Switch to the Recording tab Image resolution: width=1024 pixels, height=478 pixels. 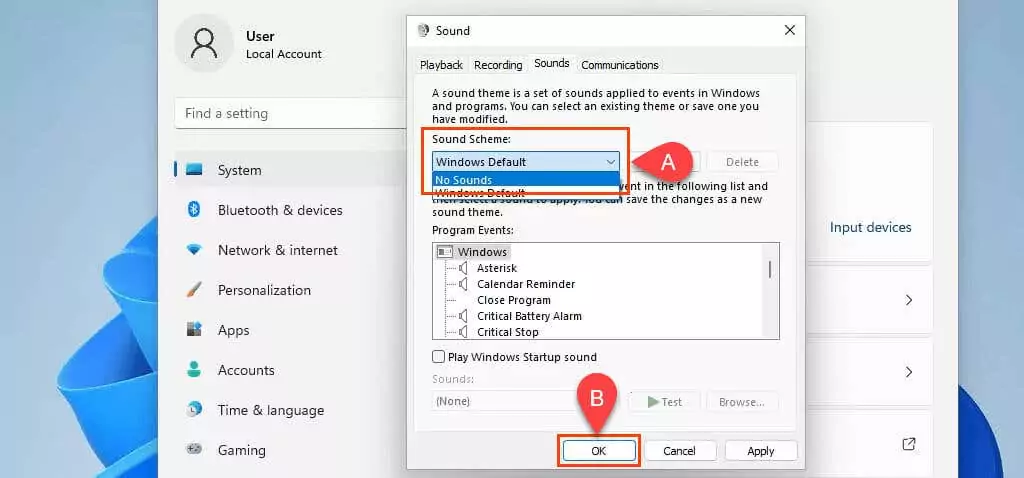498,65
